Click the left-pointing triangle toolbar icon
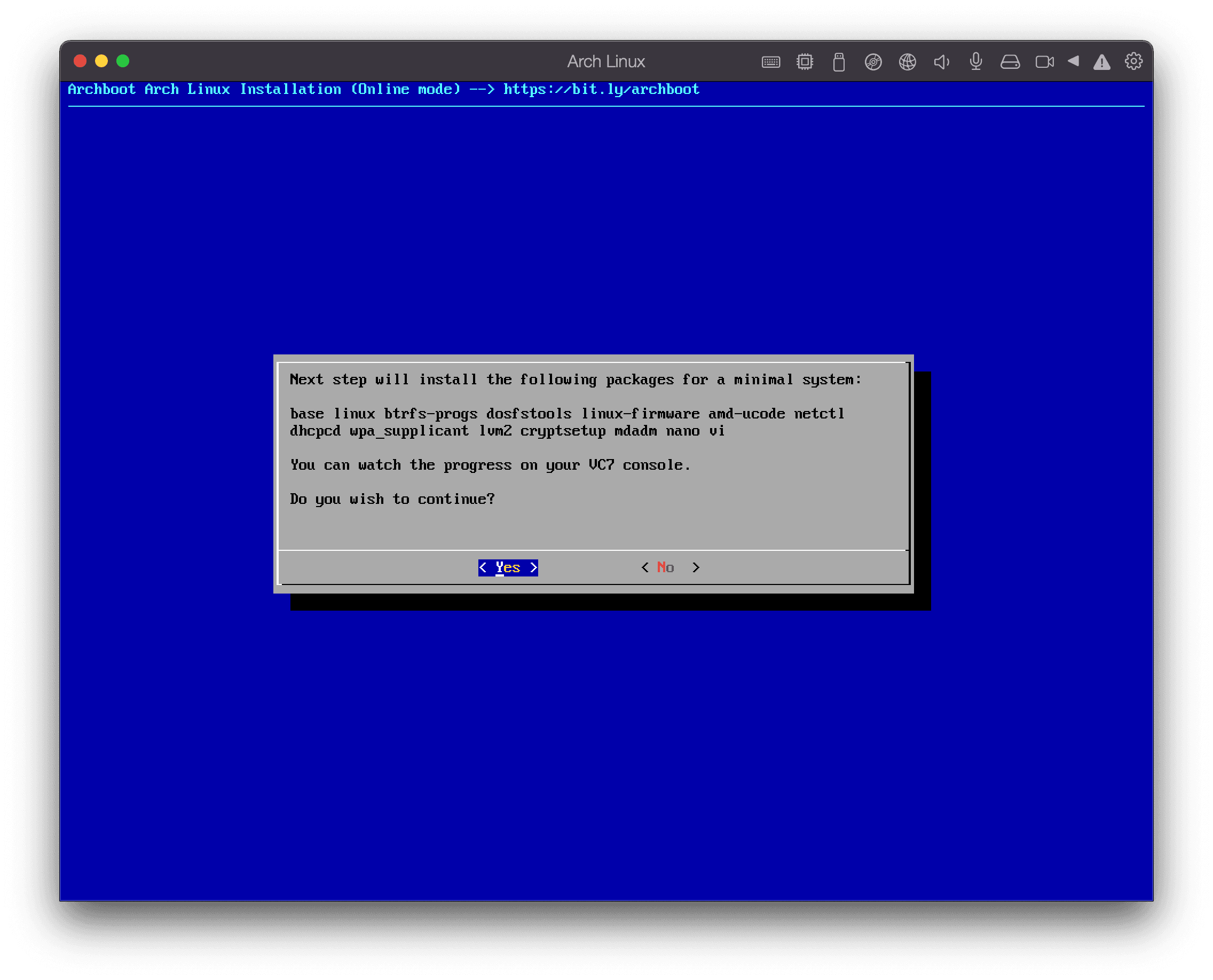The image size is (1213, 980). [1074, 61]
